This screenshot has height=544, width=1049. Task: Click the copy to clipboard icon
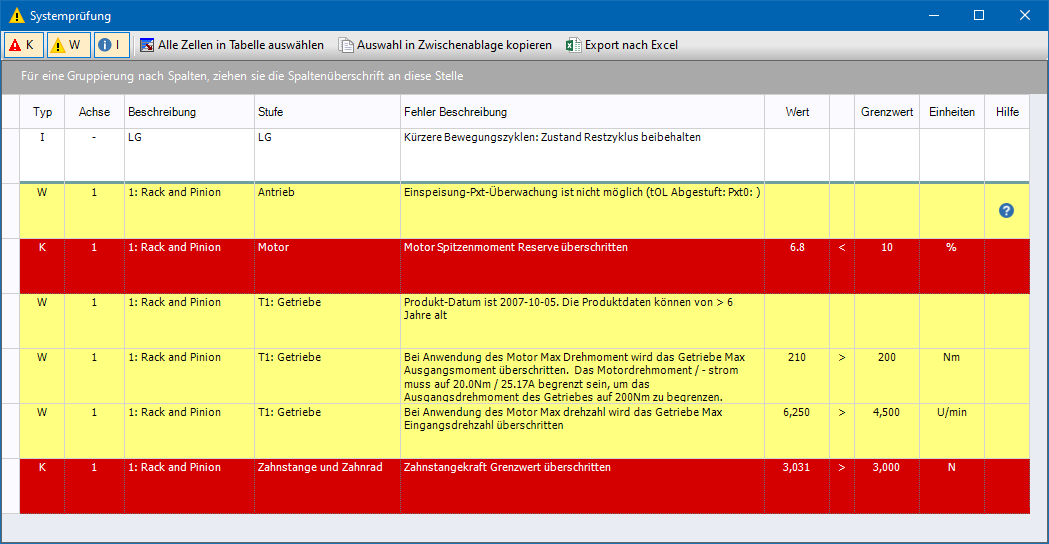tap(346, 45)
